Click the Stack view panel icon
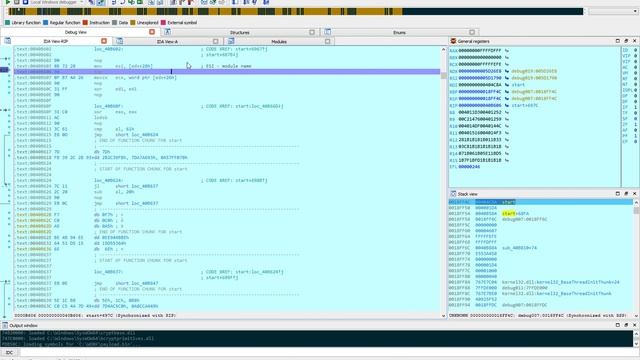Screen dimensions: 640x360 pos(453,194)
